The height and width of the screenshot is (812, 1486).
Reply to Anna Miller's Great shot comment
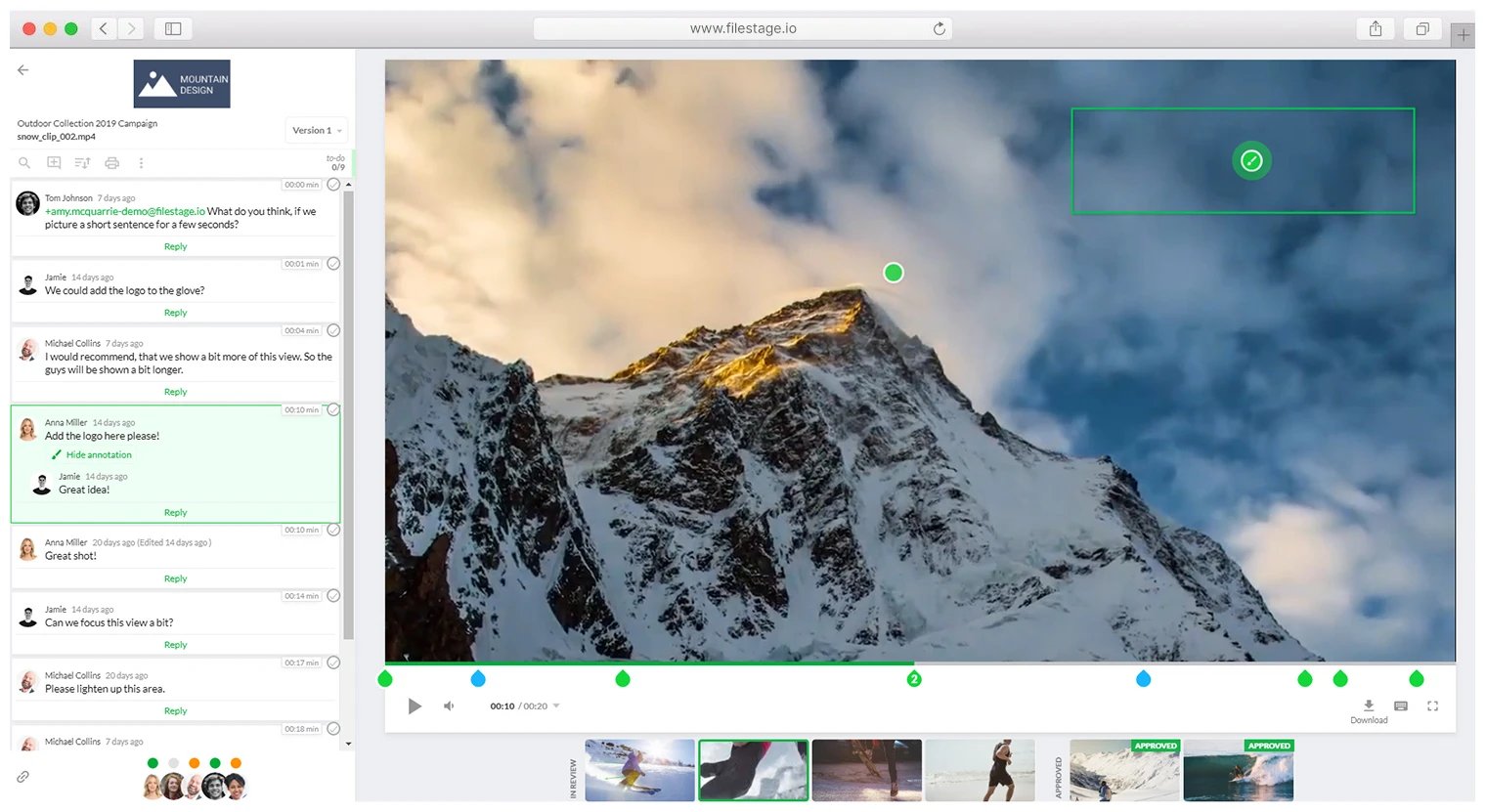(x=175, y=579)
